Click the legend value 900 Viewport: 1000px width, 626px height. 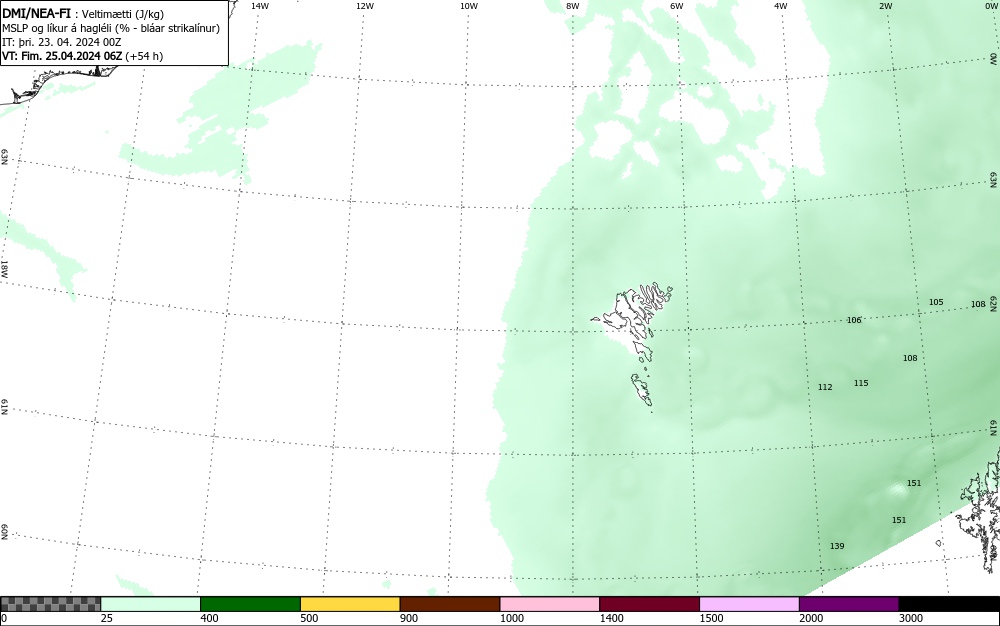tap(409, 618)
